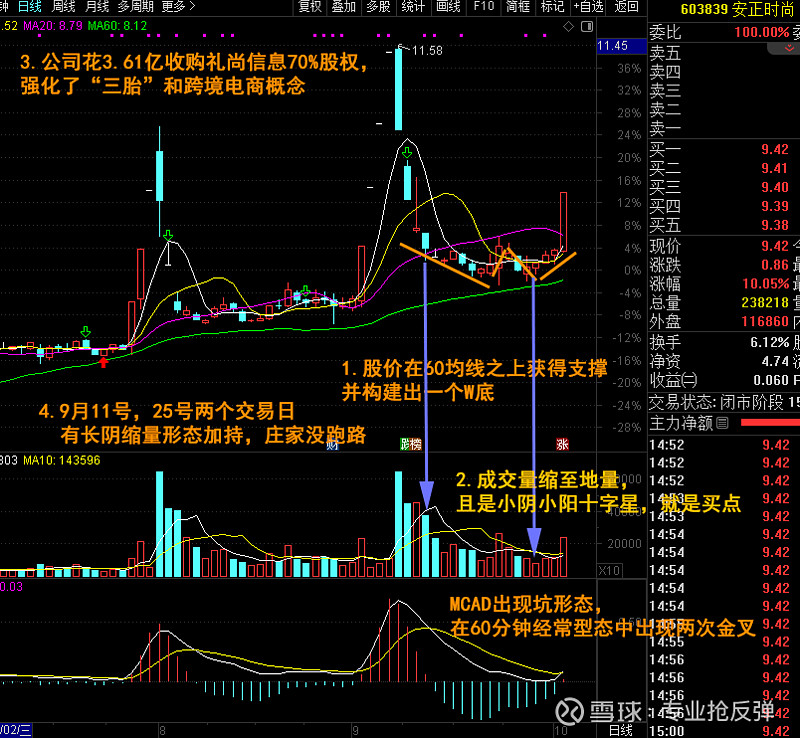
Task: Click the MA20: 8.79 indicator label
Action: [53, 26]
